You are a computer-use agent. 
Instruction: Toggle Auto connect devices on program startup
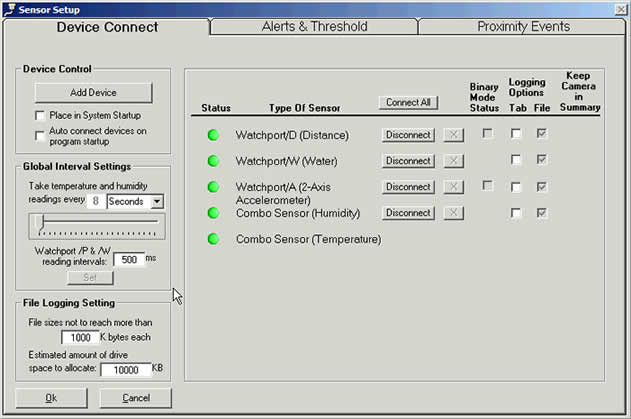40,135
